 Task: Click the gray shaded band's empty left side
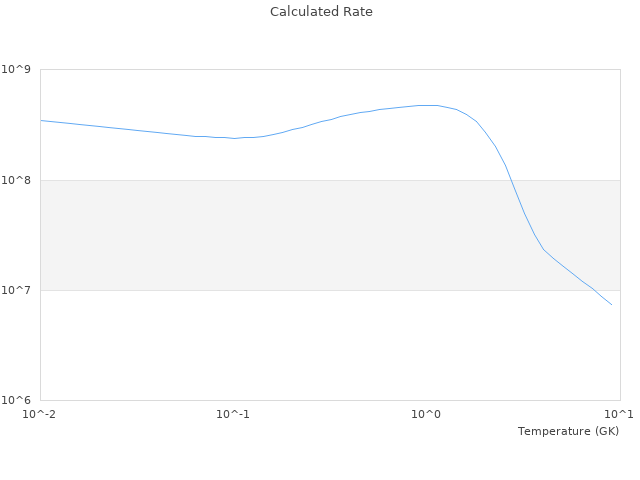120,235
